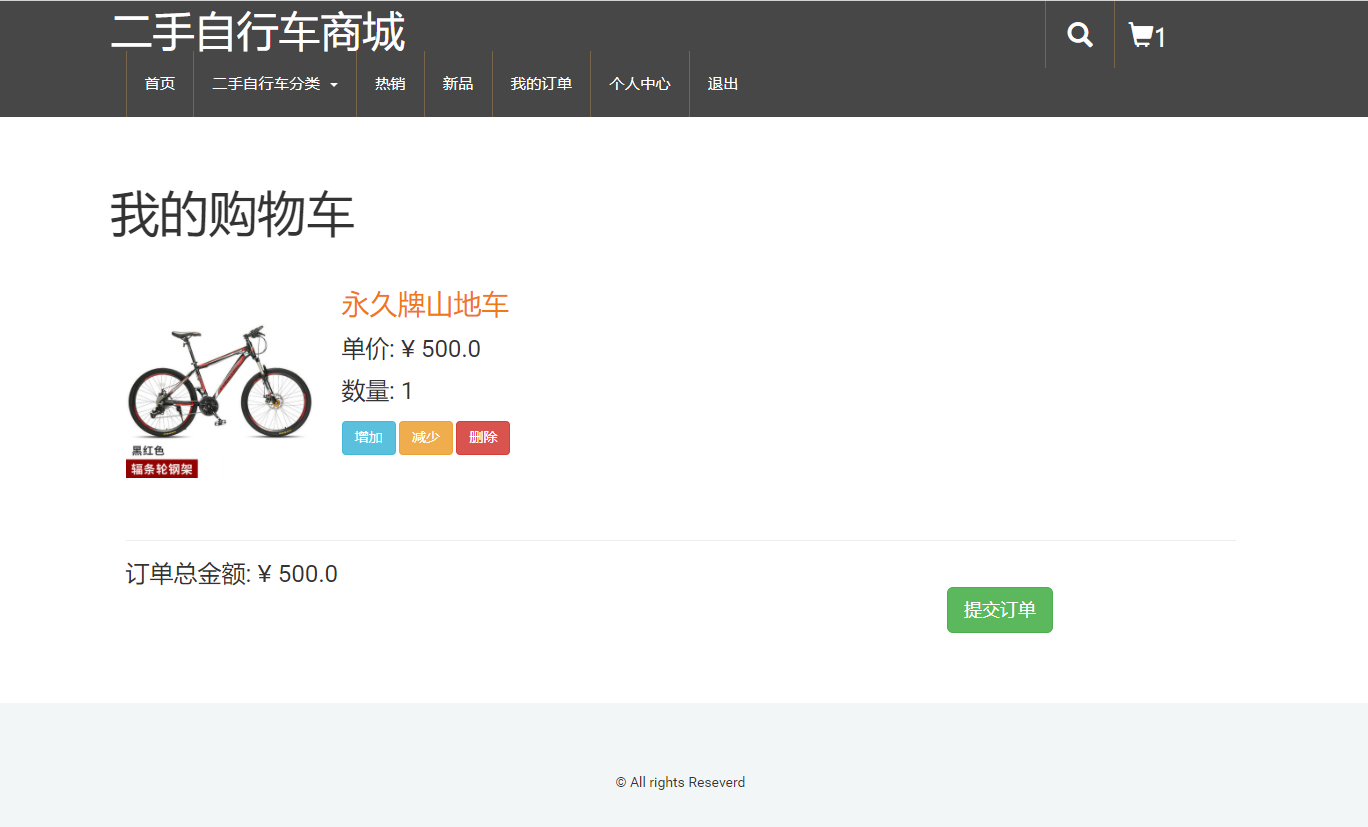Expand the 二手自行车分类 dropdown menu

click(275, 84)
